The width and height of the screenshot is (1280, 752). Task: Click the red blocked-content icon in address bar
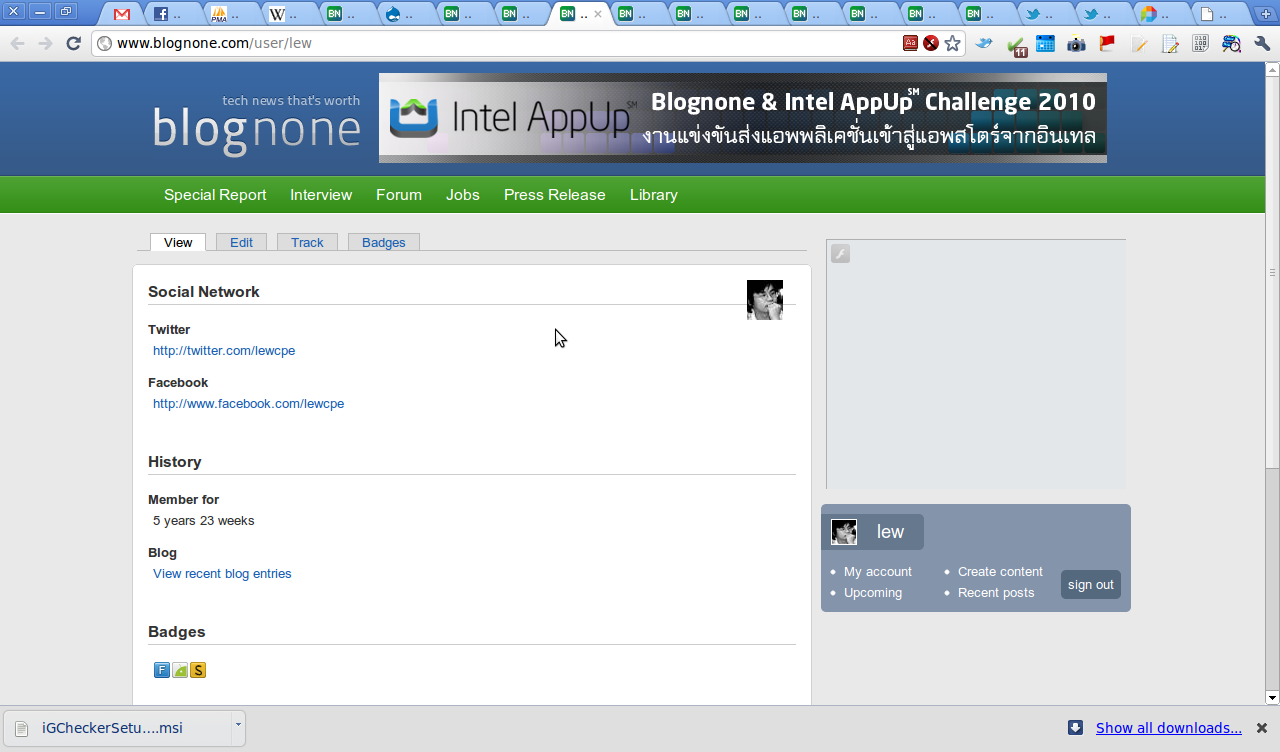pos(931,43)
